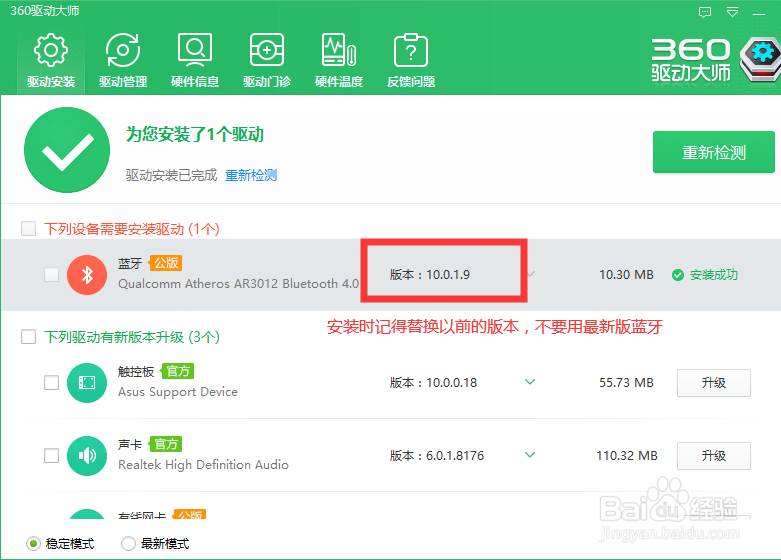Screen dimensions: 781x560
Task: Open the 硬件信息 monitor icon
Action: click(195, 50)
